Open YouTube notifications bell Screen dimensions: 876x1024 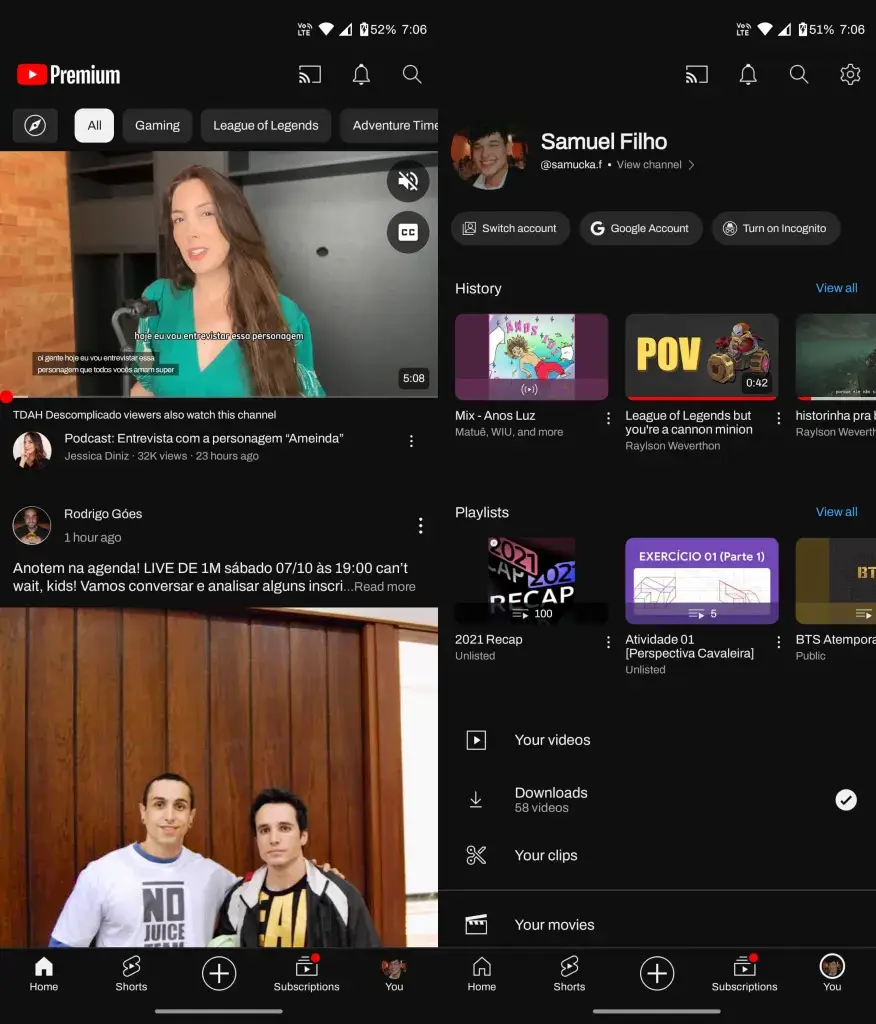[361, 74]
